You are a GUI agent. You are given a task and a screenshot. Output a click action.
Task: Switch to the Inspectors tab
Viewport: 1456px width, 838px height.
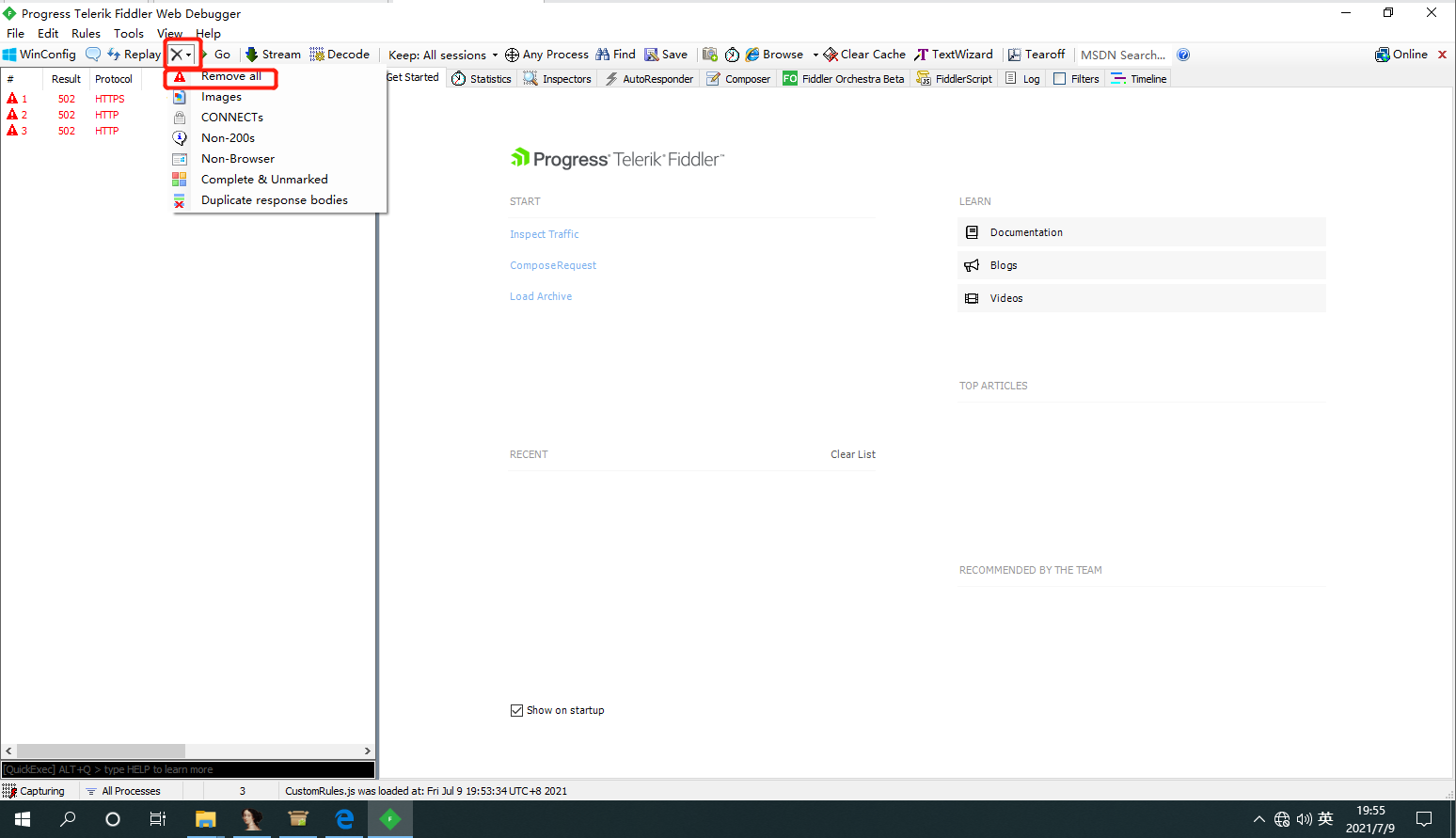[558, 79]
